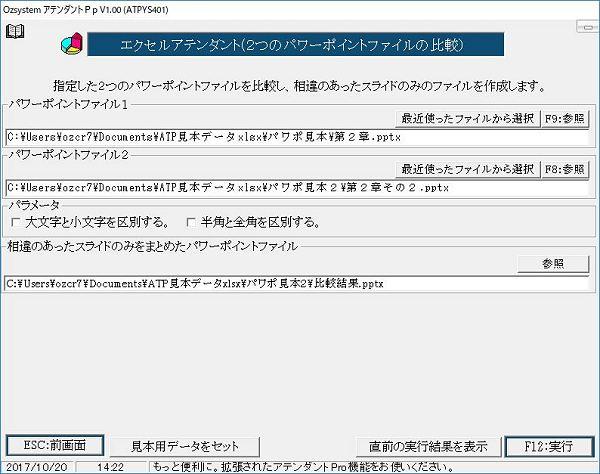Click the パワーポイントファイル2 group label
The height and width of the screenshot is (474, 600).
pos(68,155)
